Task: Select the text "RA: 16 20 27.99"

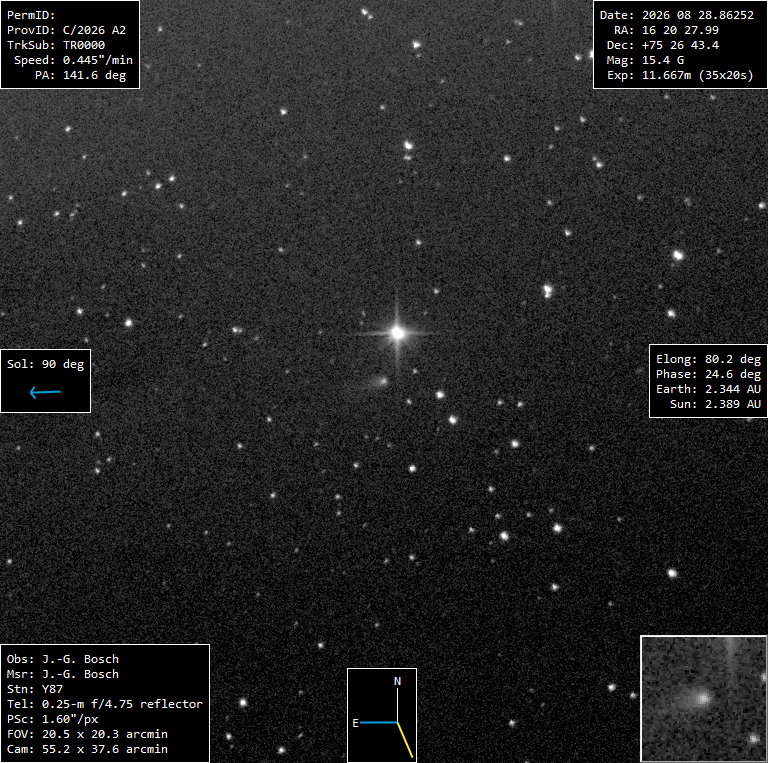Action: click(x=666, y=30)
